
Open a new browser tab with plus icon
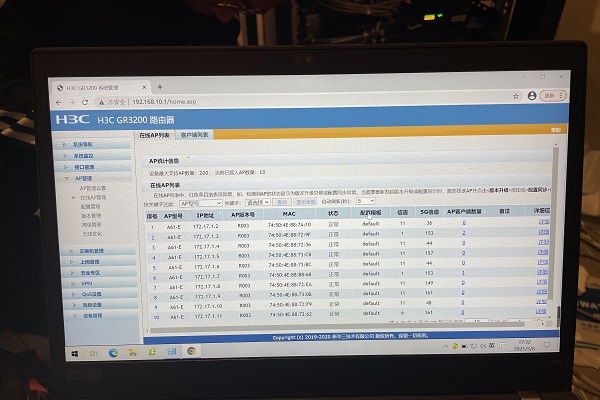(x=160, y=87)
